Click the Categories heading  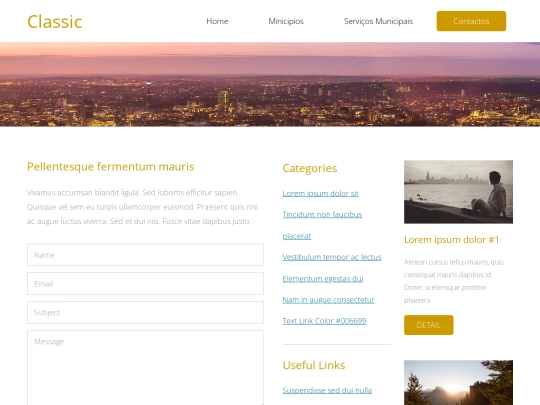(310, 168)
